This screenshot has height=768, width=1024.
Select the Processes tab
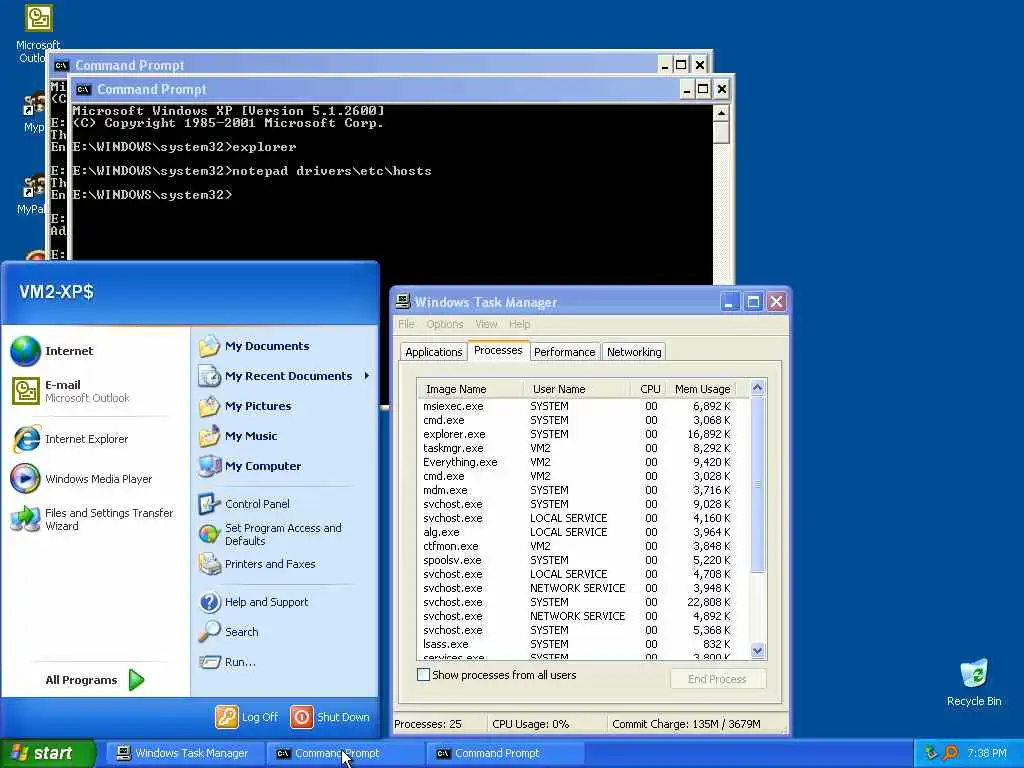tap(498, 350)
